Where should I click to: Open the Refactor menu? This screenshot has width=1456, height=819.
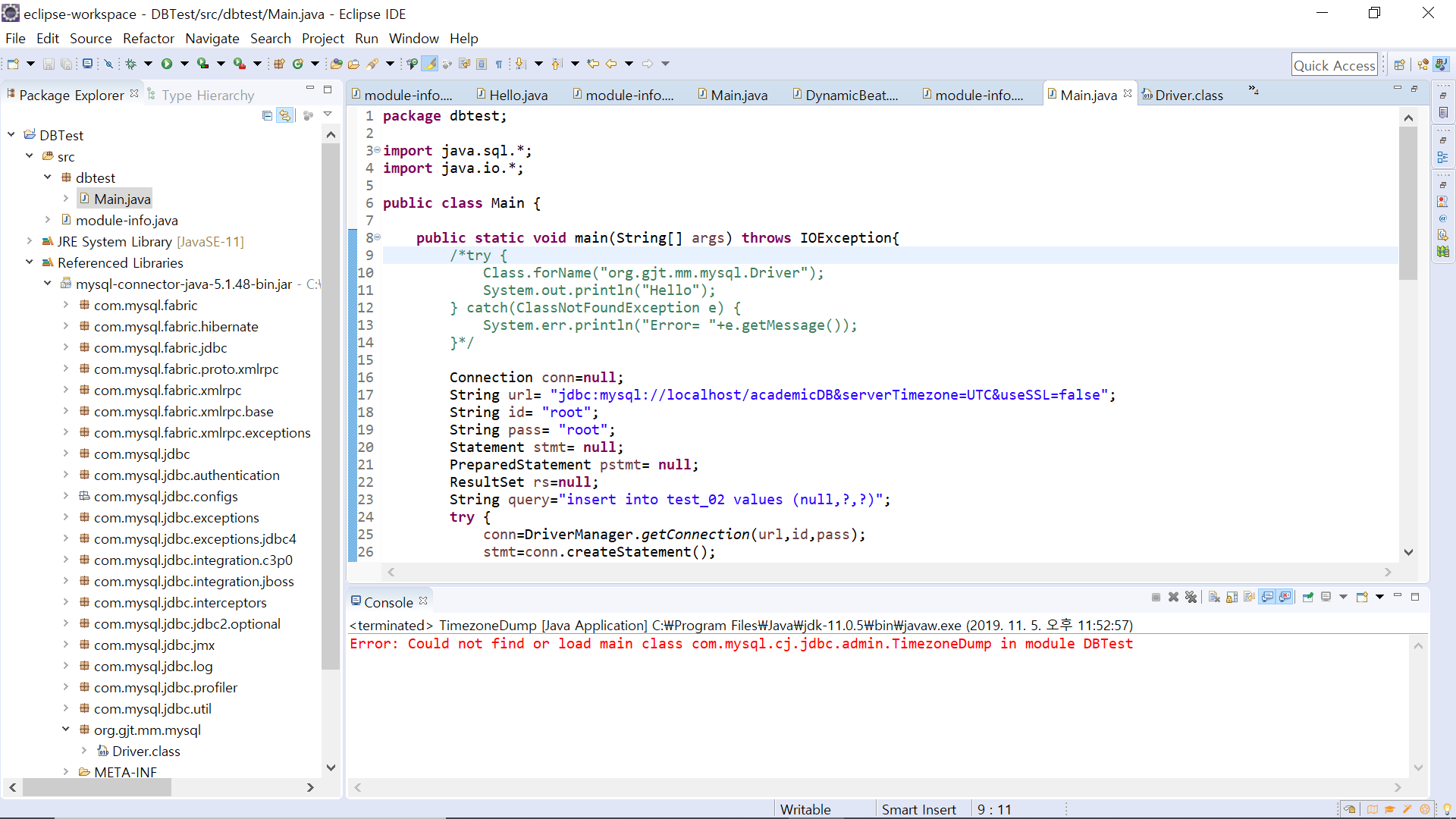pos(149,38)
